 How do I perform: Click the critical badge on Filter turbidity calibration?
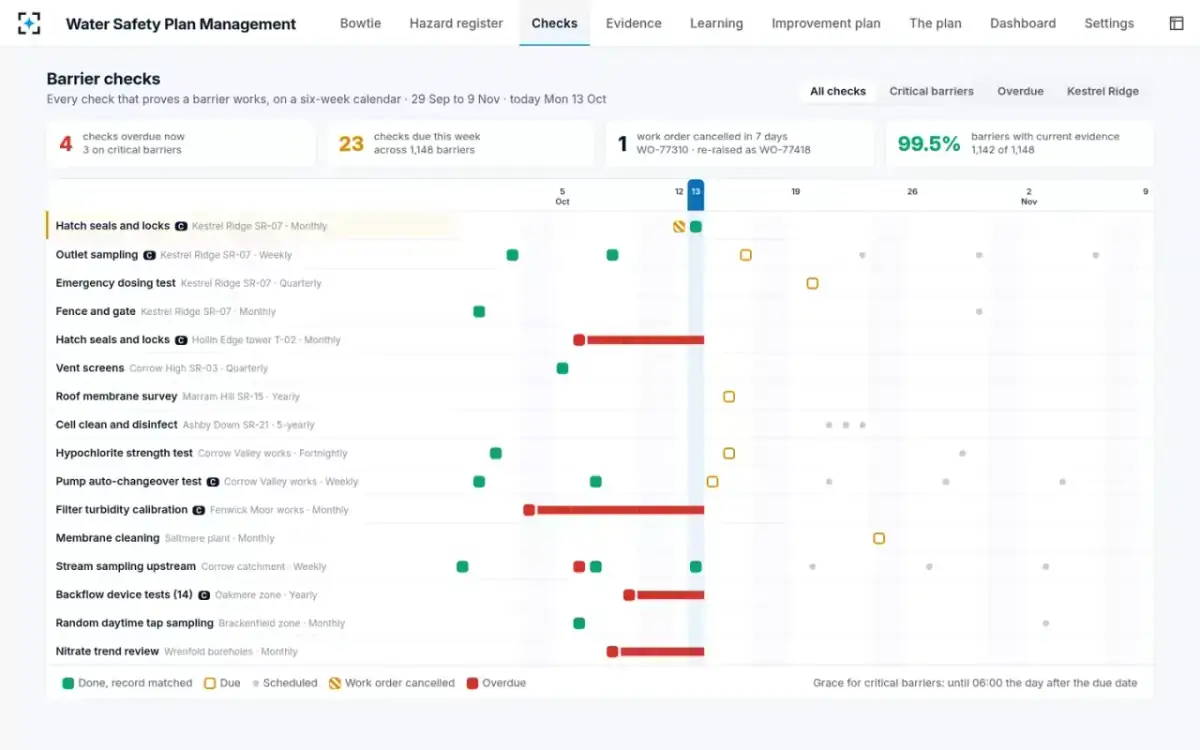pos(198,510)
